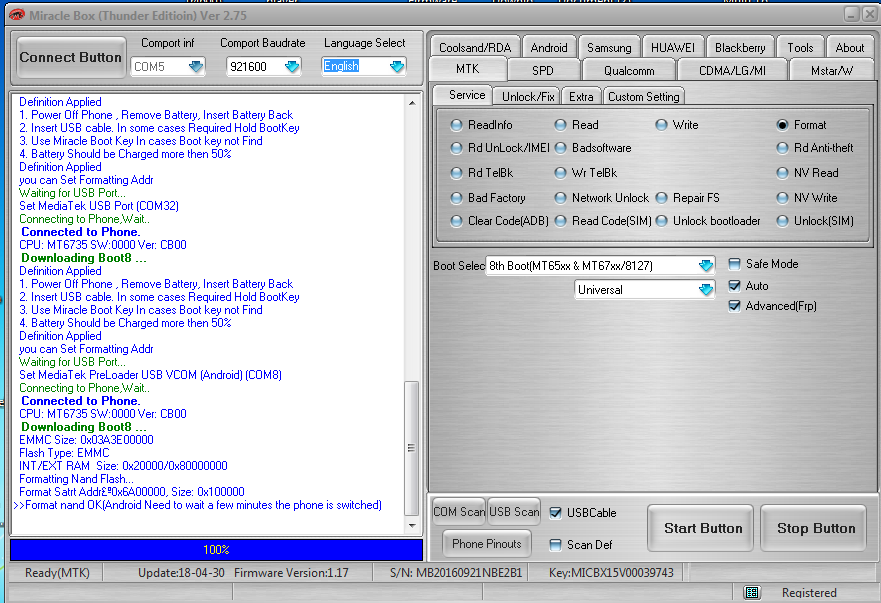This screenshot has height=603, width=881.
Task: Click the blue 100% progress bar
Action: pyautogui.click(x=216, y=550)
